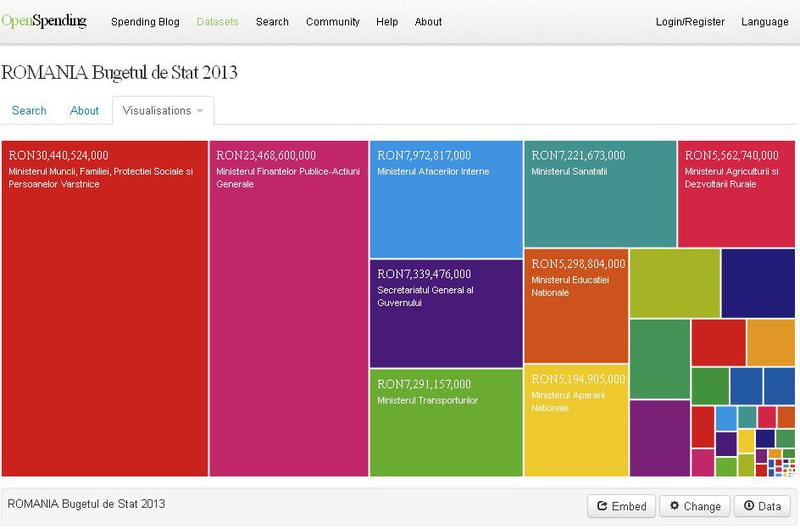Click the RON5,194,905,000 amount label
Screen dimensions: 800x529
point(578,379)
